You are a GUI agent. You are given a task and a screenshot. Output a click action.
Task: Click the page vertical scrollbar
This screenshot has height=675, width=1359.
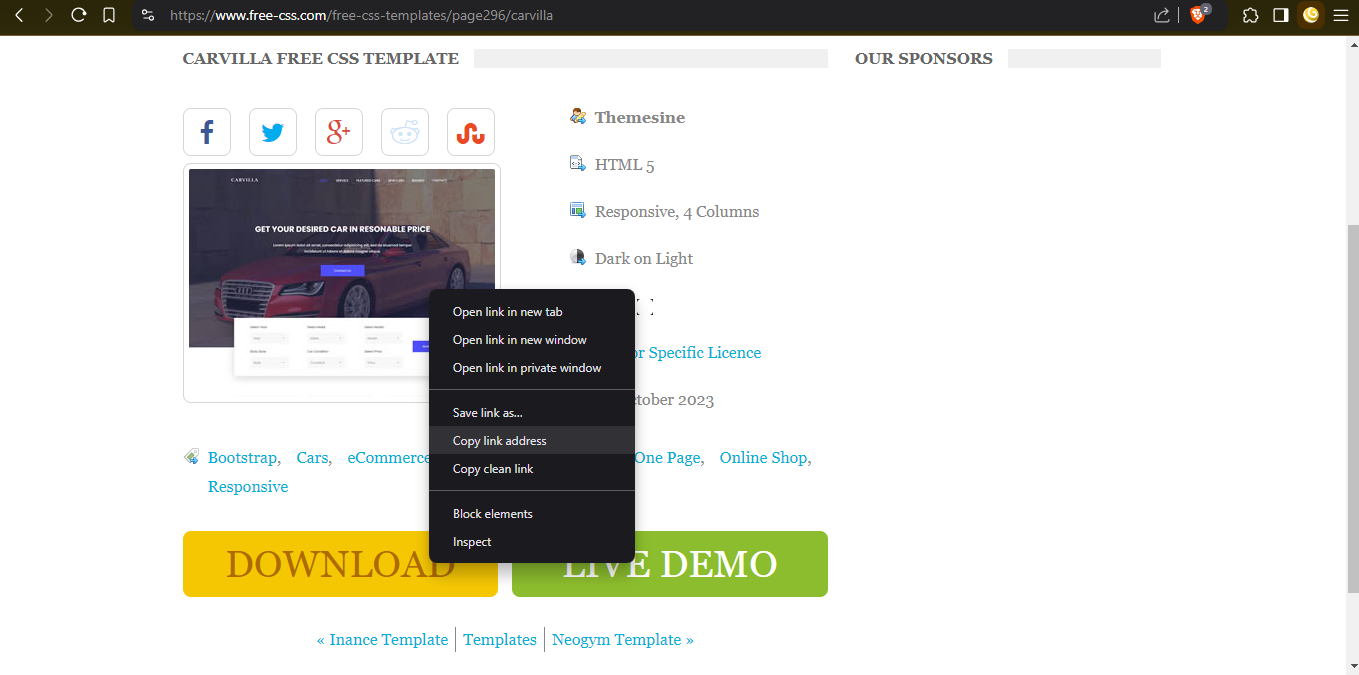tap(1352, 400)
